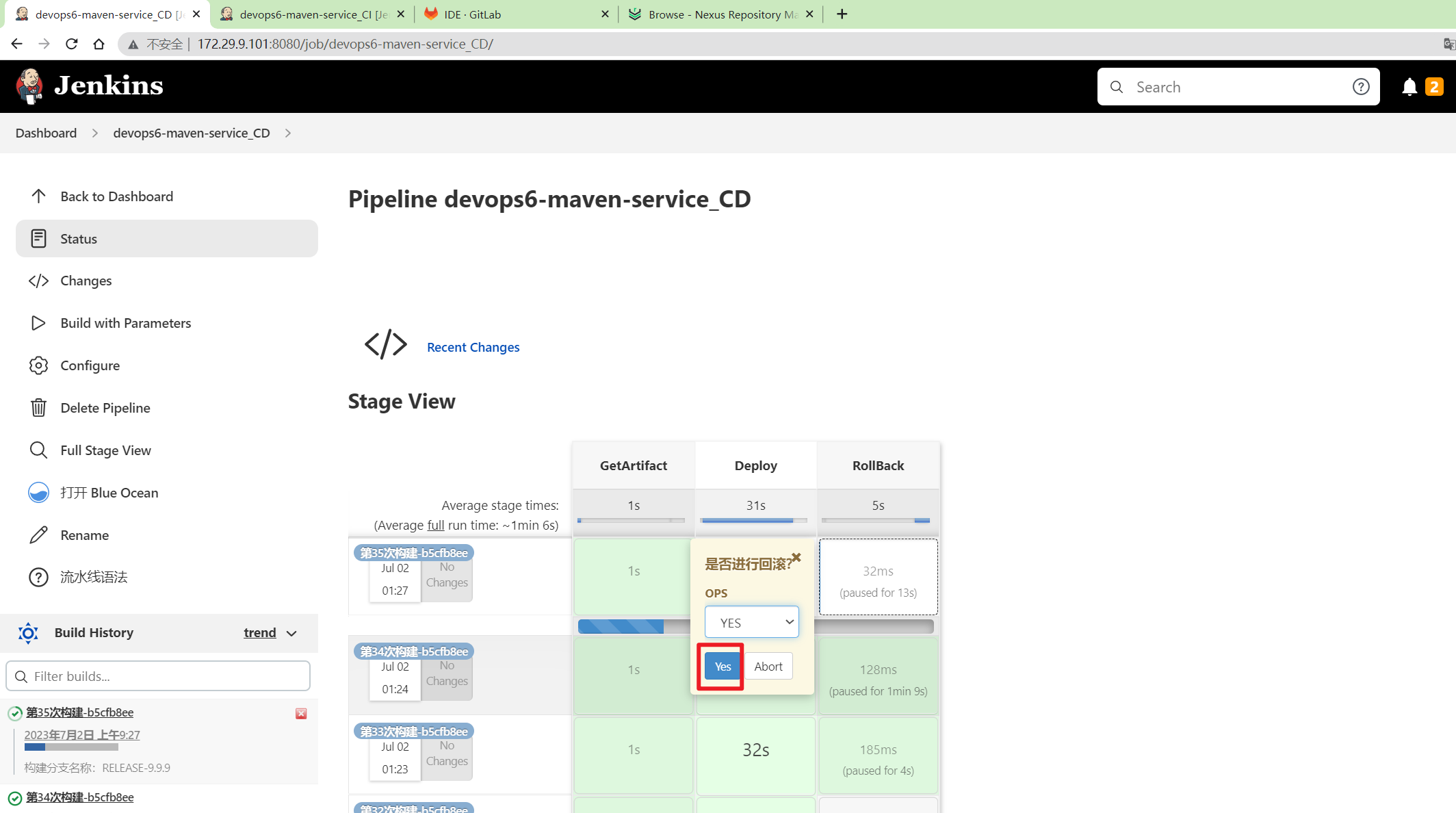Screen dimensions: 1456x813
Task: Switch to IDE GitLab tab
Action: click(x=516, y=14)
